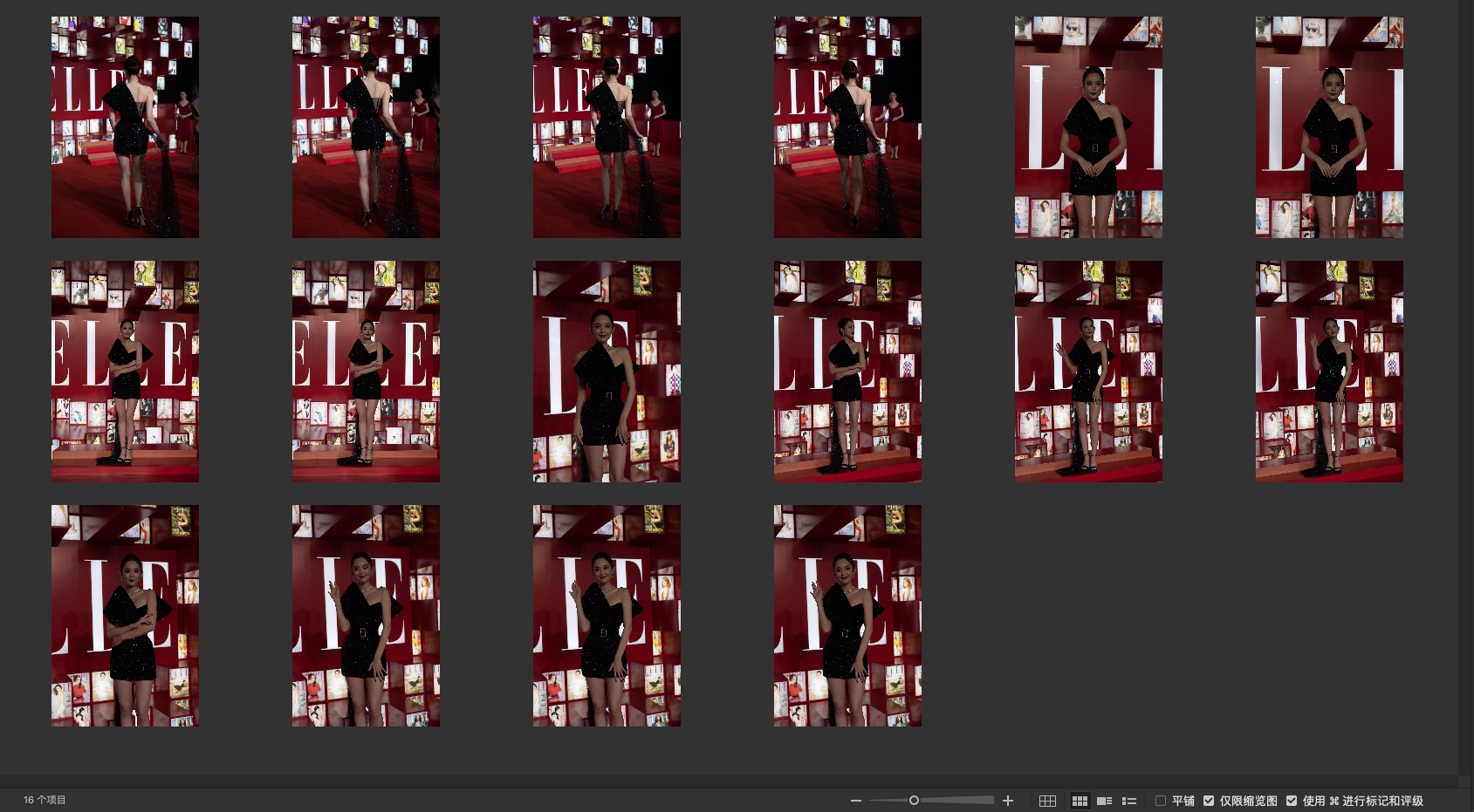Toggle 使用 ⌘ 进行标记和评级 checkbox
Viewport: 1474px width, 812px height.
pyautogui.click(x=1292, y=801)
